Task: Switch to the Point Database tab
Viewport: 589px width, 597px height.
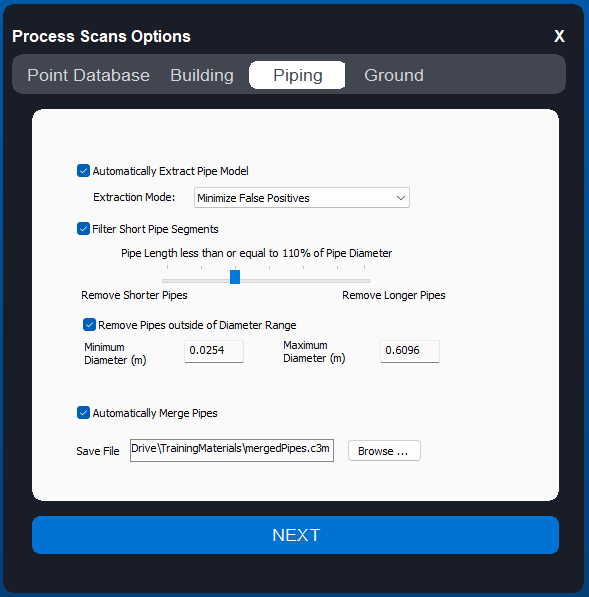Action: [x=88, y=75]
